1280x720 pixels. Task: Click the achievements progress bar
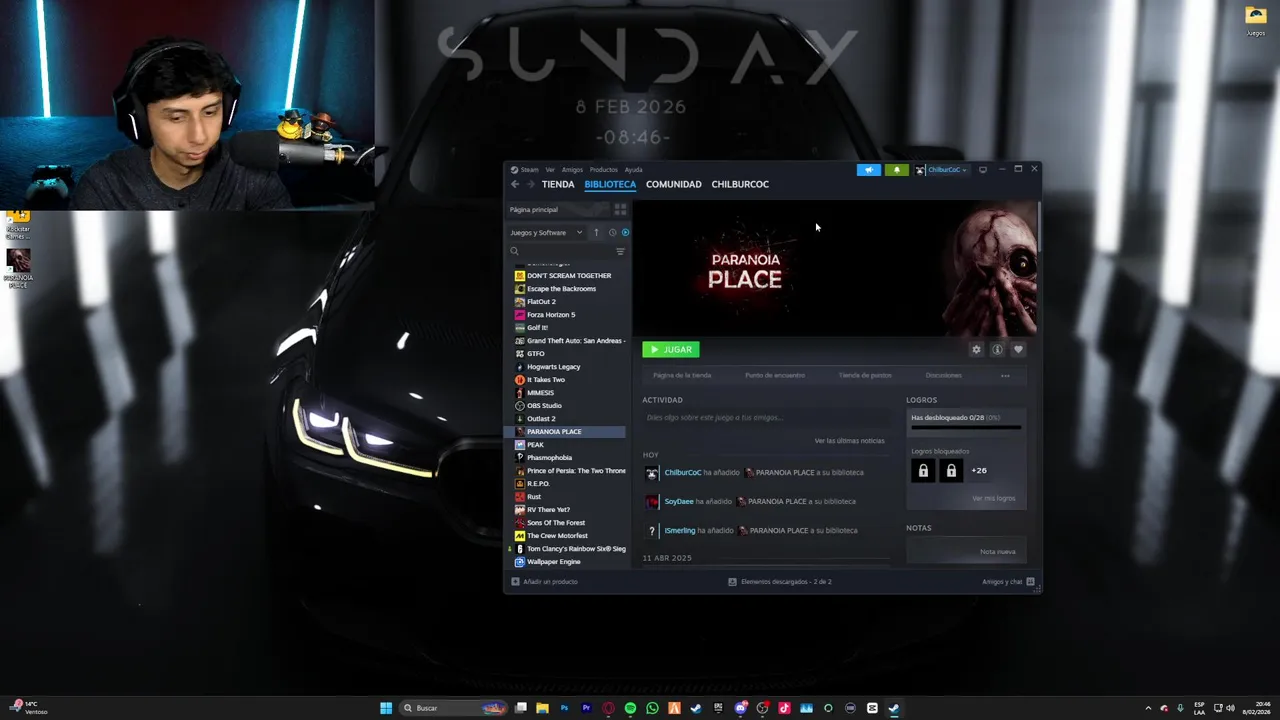point(966,428)
